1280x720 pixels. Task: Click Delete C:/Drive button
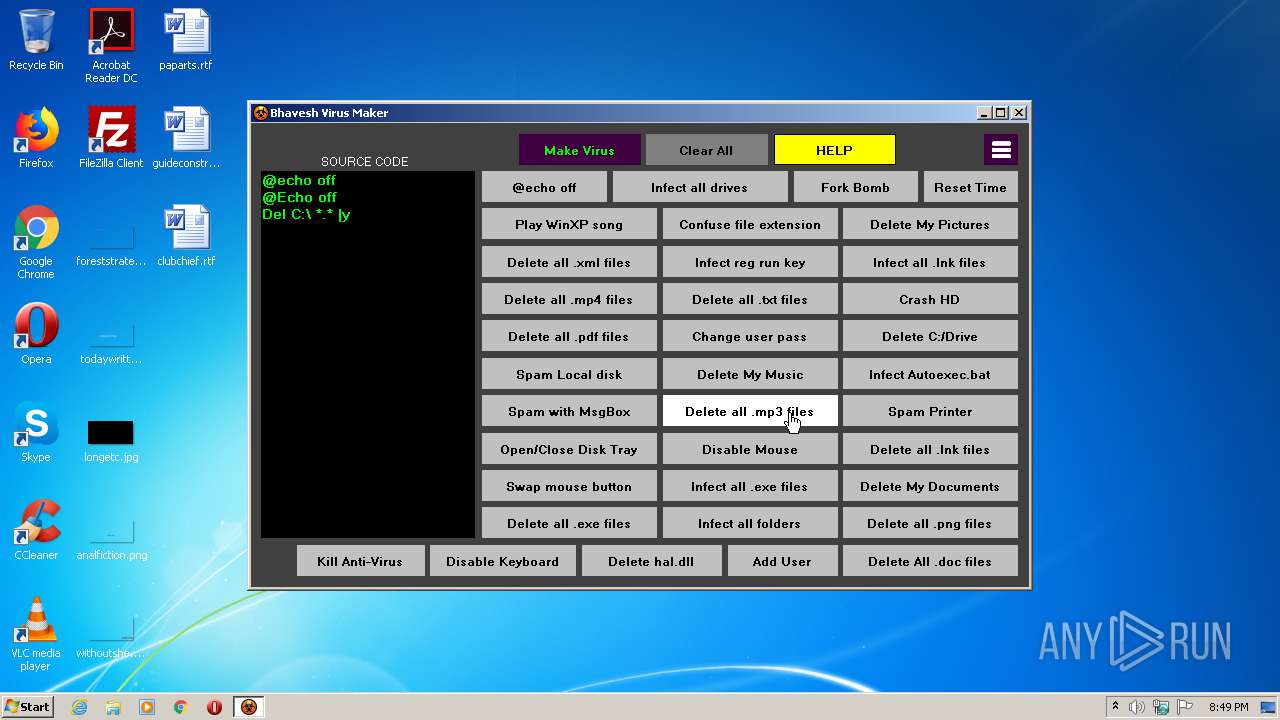(930, 336)
